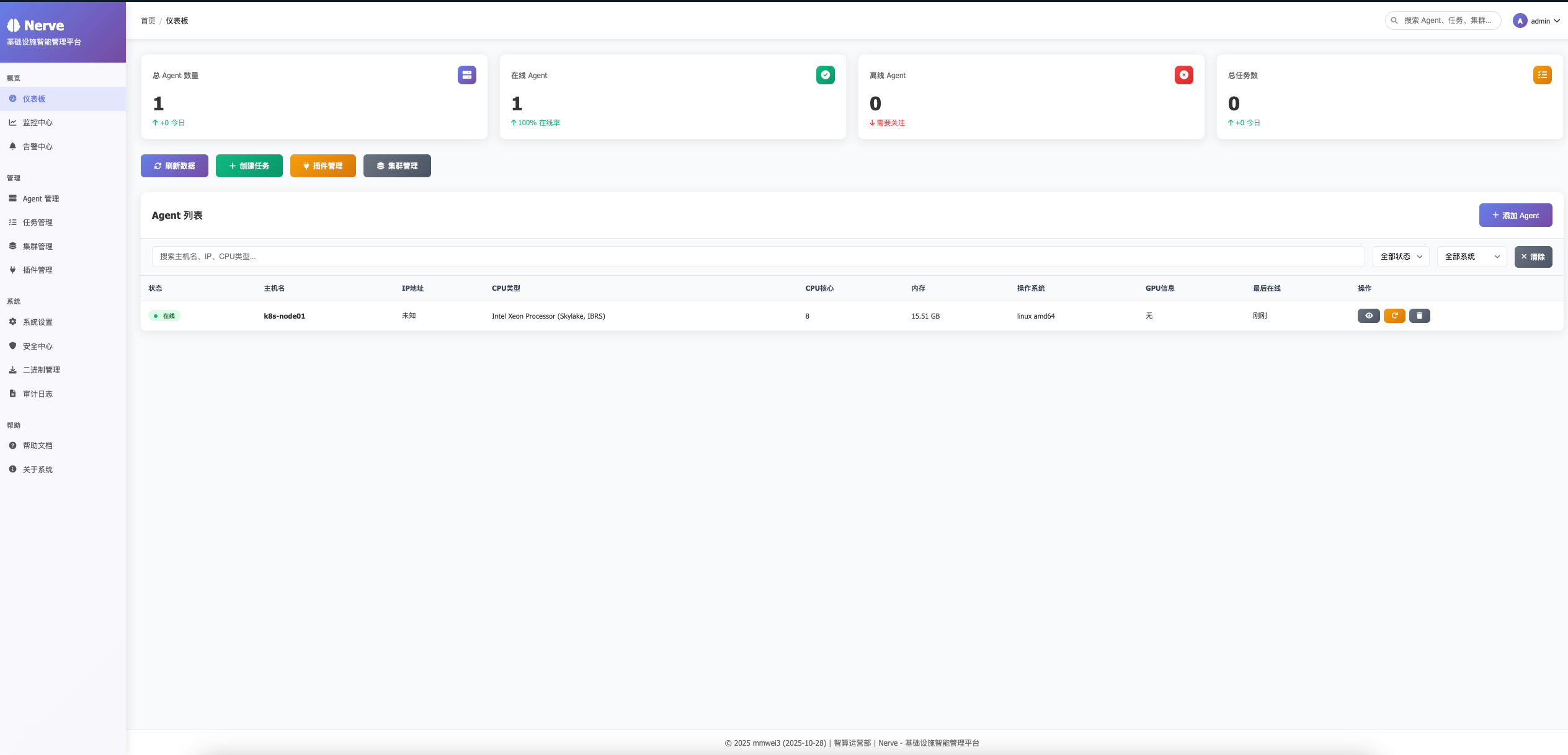Click the trash delete icon for k8s-node01
The image size is (1568, 755).
click(1419, 316)
